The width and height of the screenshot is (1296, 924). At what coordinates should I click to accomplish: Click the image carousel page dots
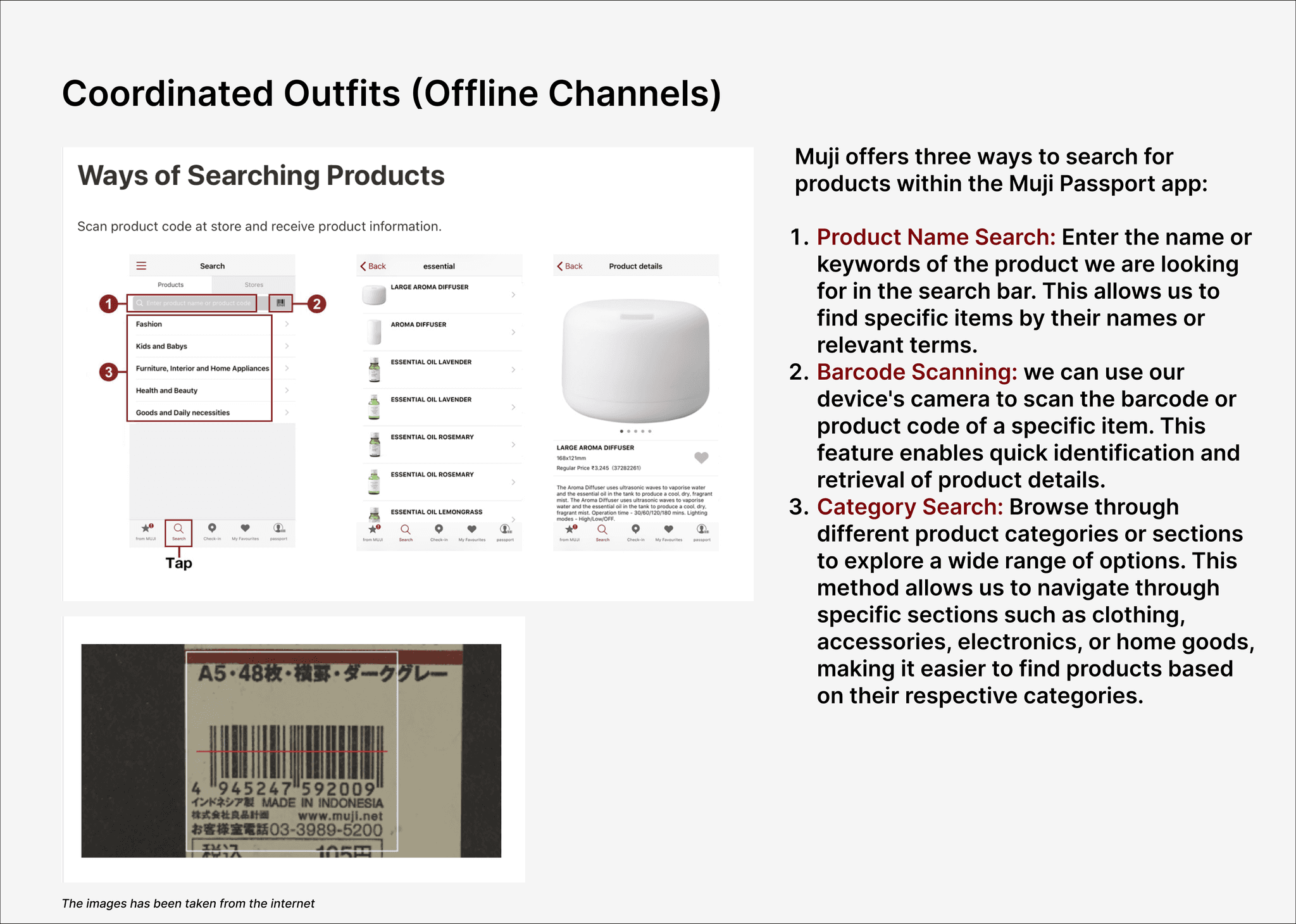(x=635, y=431)
